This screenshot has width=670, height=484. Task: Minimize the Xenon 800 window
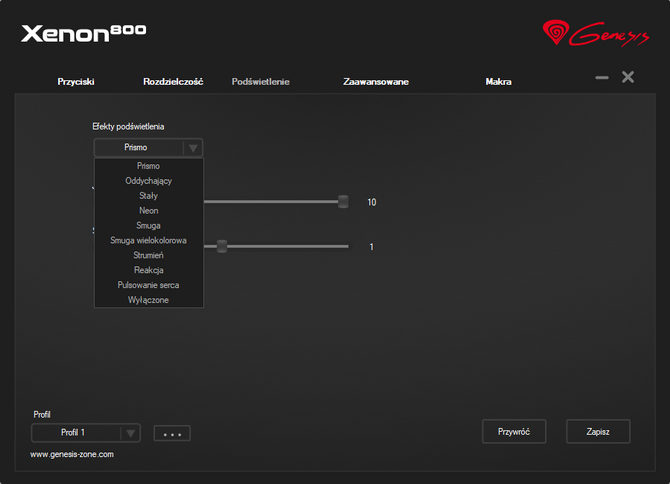pyautogui.click(x=602, y=77)
